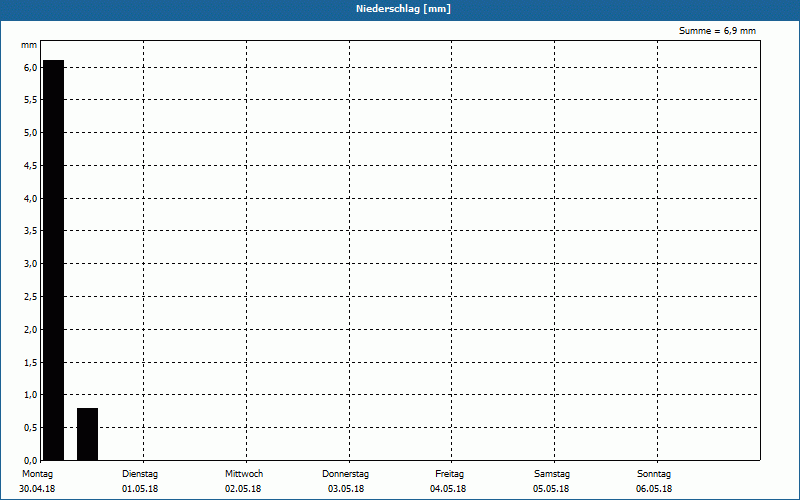The height and width of the screenshot is (500, 800).
Task: Click the date 02.05.18 on the axis
Action: coord(243,489)
